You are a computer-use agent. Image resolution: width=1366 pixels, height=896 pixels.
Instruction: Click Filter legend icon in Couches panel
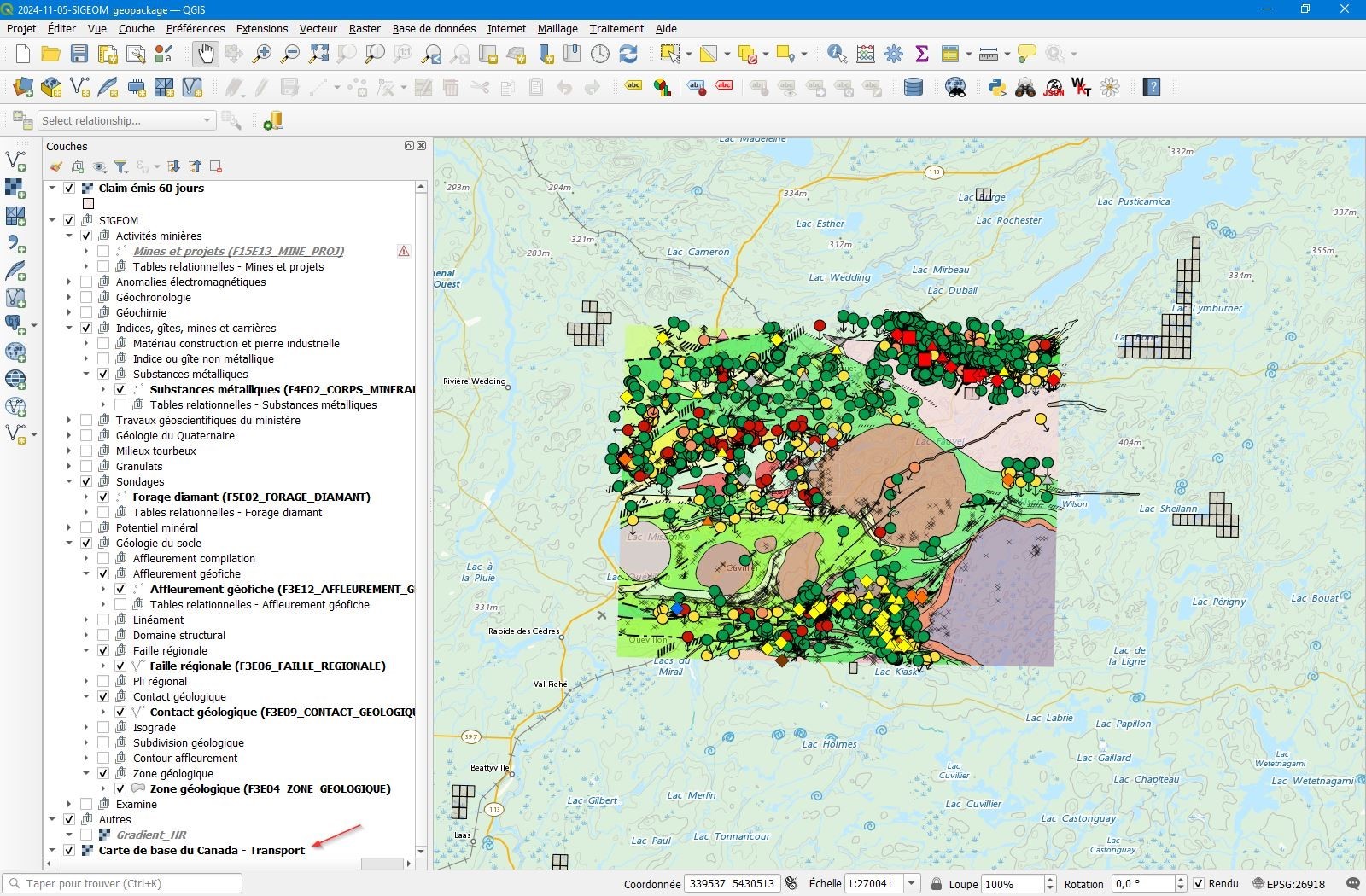(121, 166)
